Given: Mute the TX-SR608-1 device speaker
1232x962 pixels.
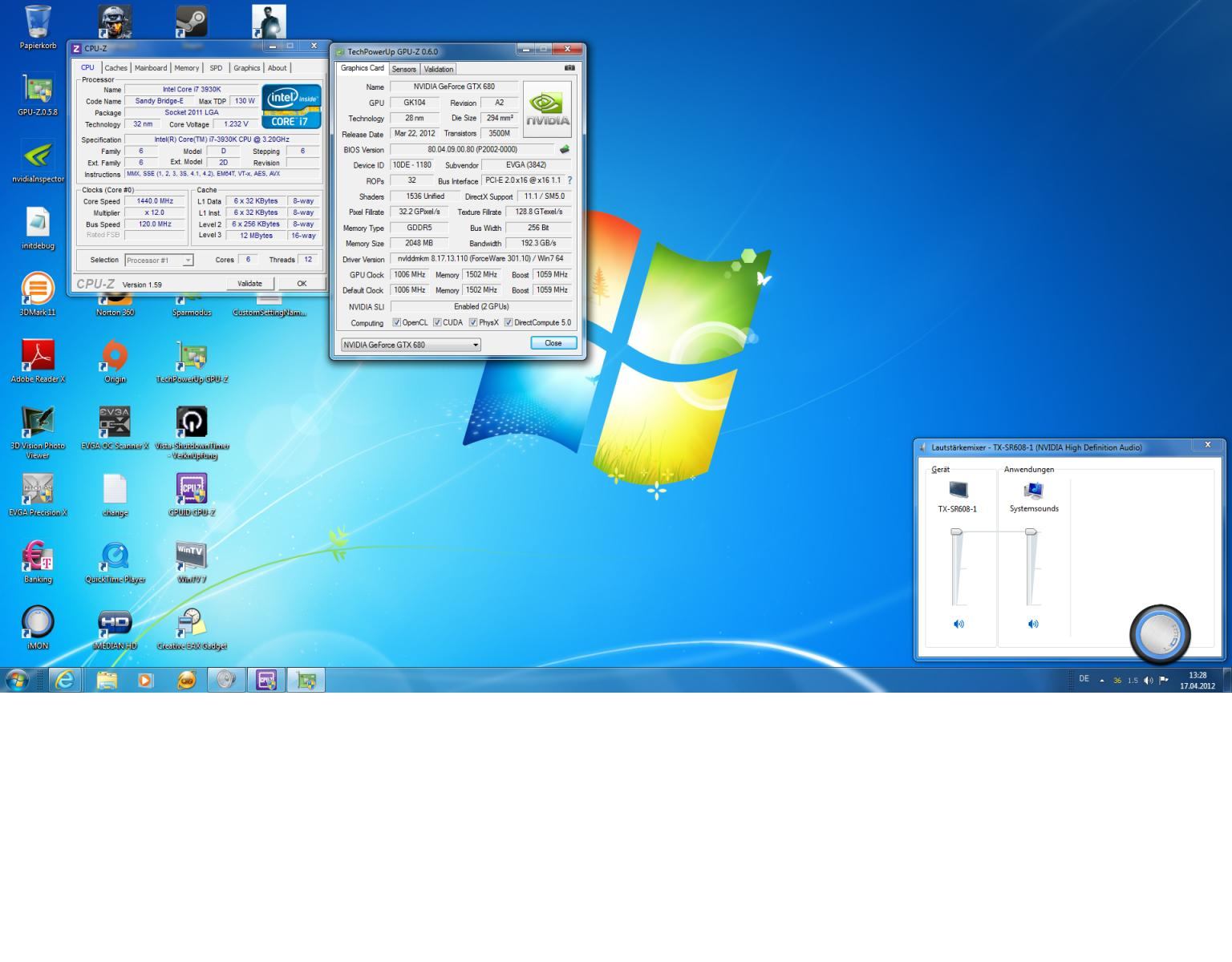Looking at the screenshot, I should (958, 624).
